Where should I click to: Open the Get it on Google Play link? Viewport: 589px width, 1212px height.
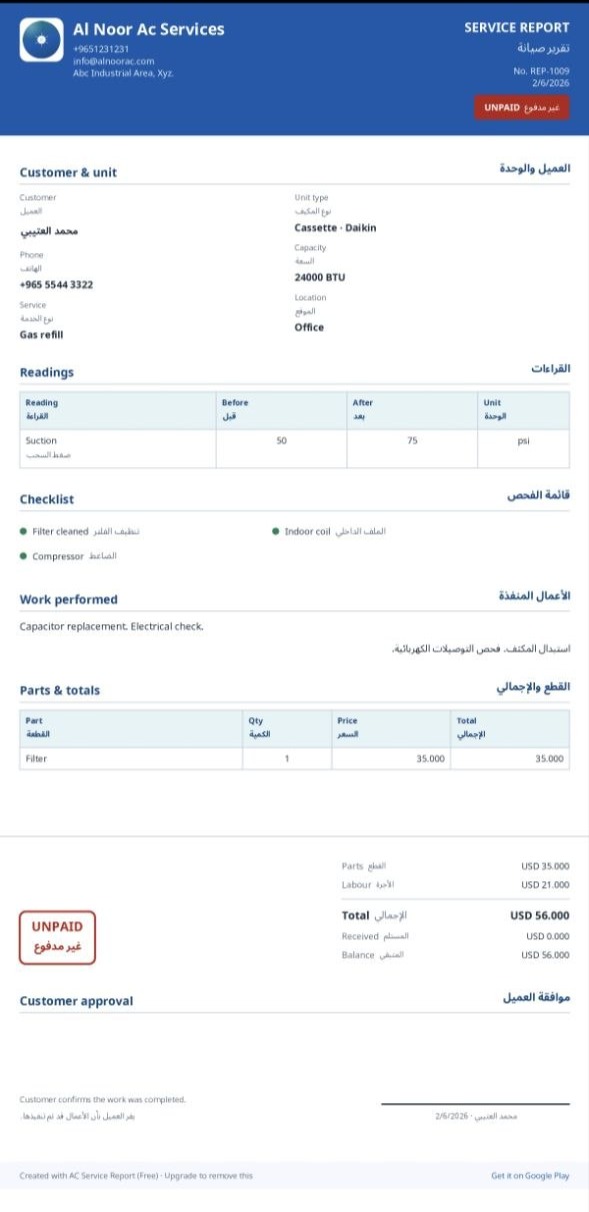[530, 1176]
